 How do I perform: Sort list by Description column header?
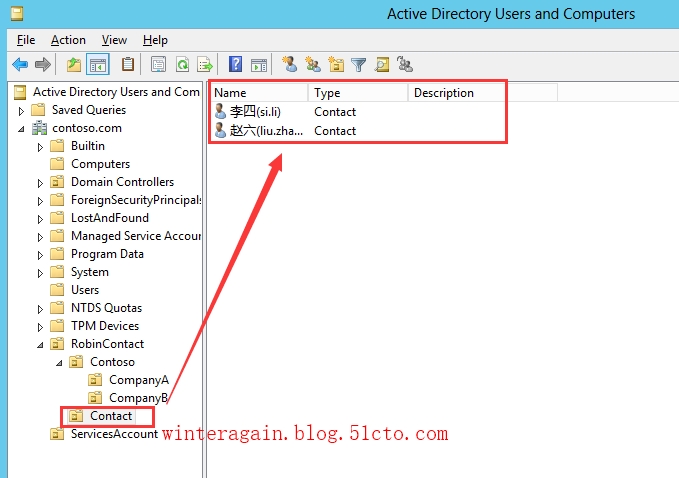point(483,93)
